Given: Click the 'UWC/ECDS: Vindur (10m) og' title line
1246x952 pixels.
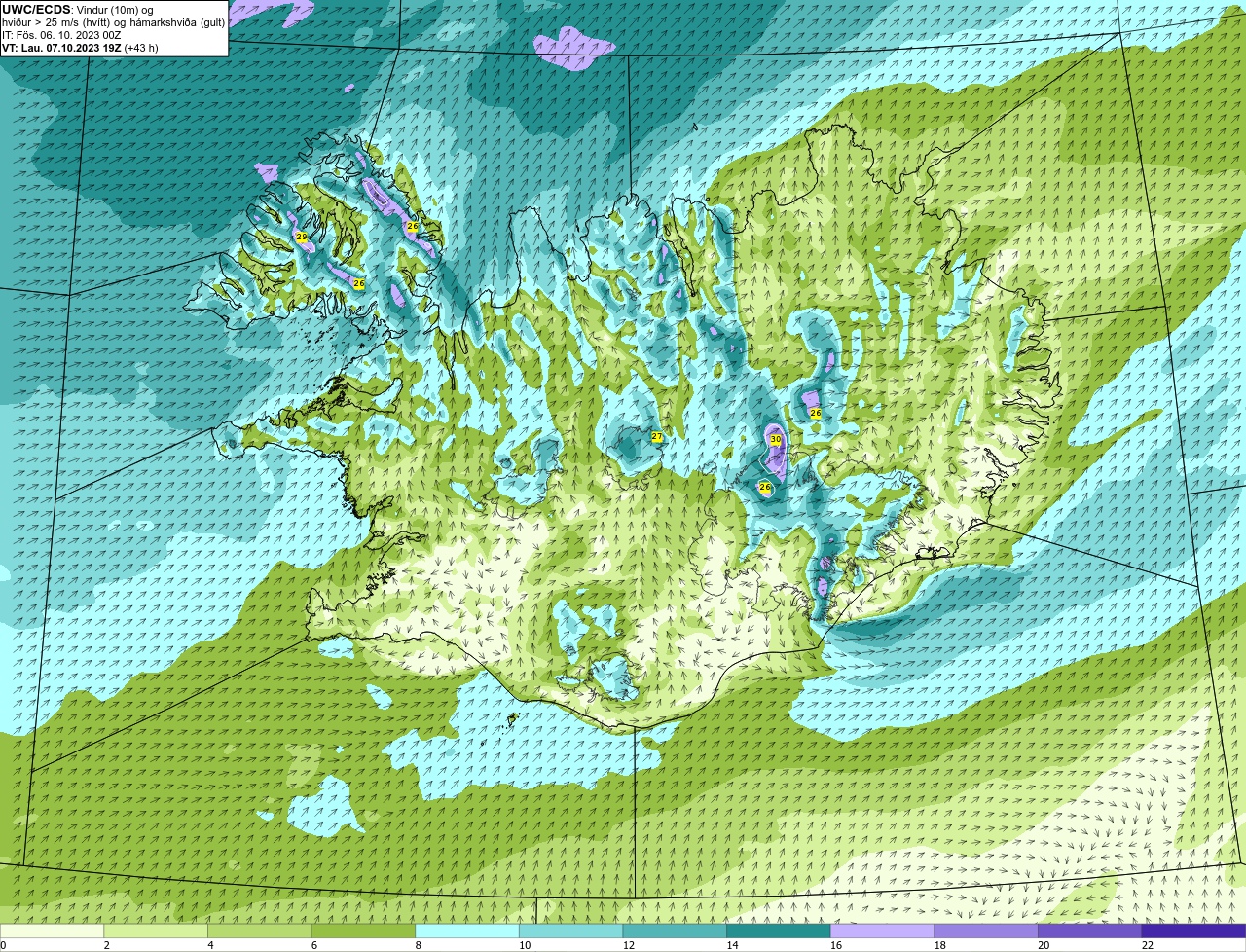Looking at the screenshot, I should [x=78, y=10].
